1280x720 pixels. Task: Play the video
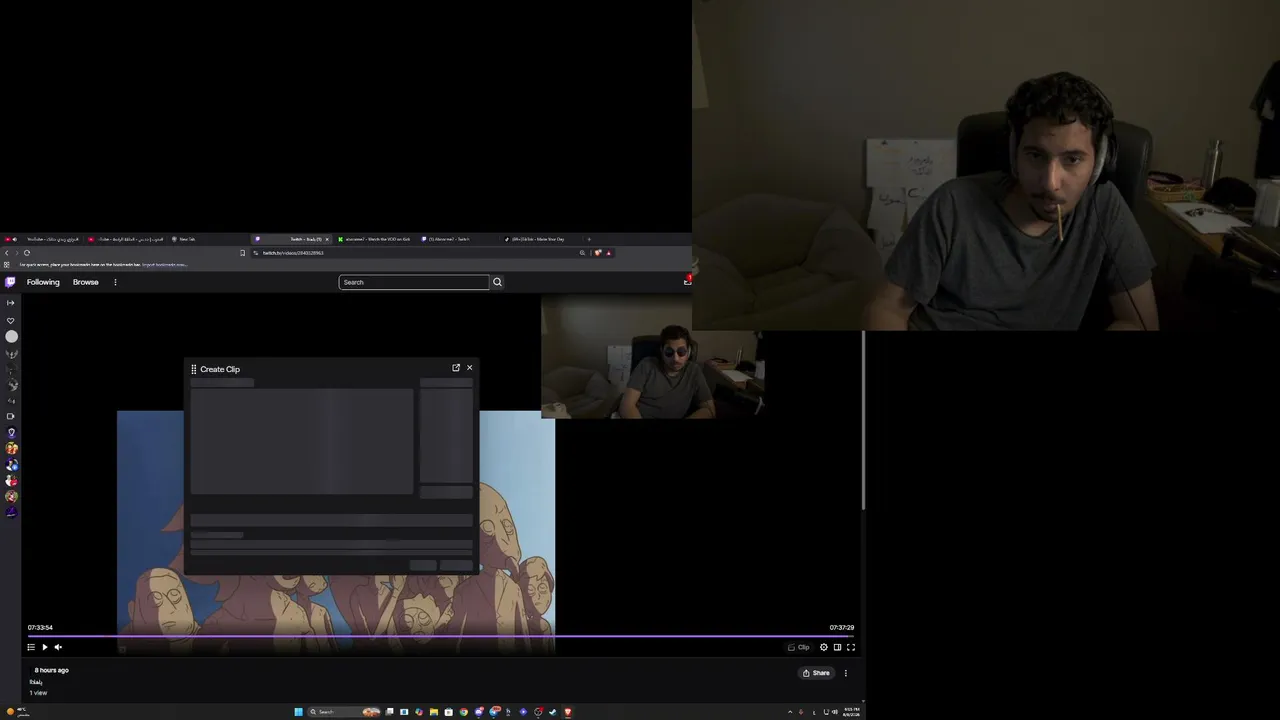pyautogui.click(x=44, y=647)
